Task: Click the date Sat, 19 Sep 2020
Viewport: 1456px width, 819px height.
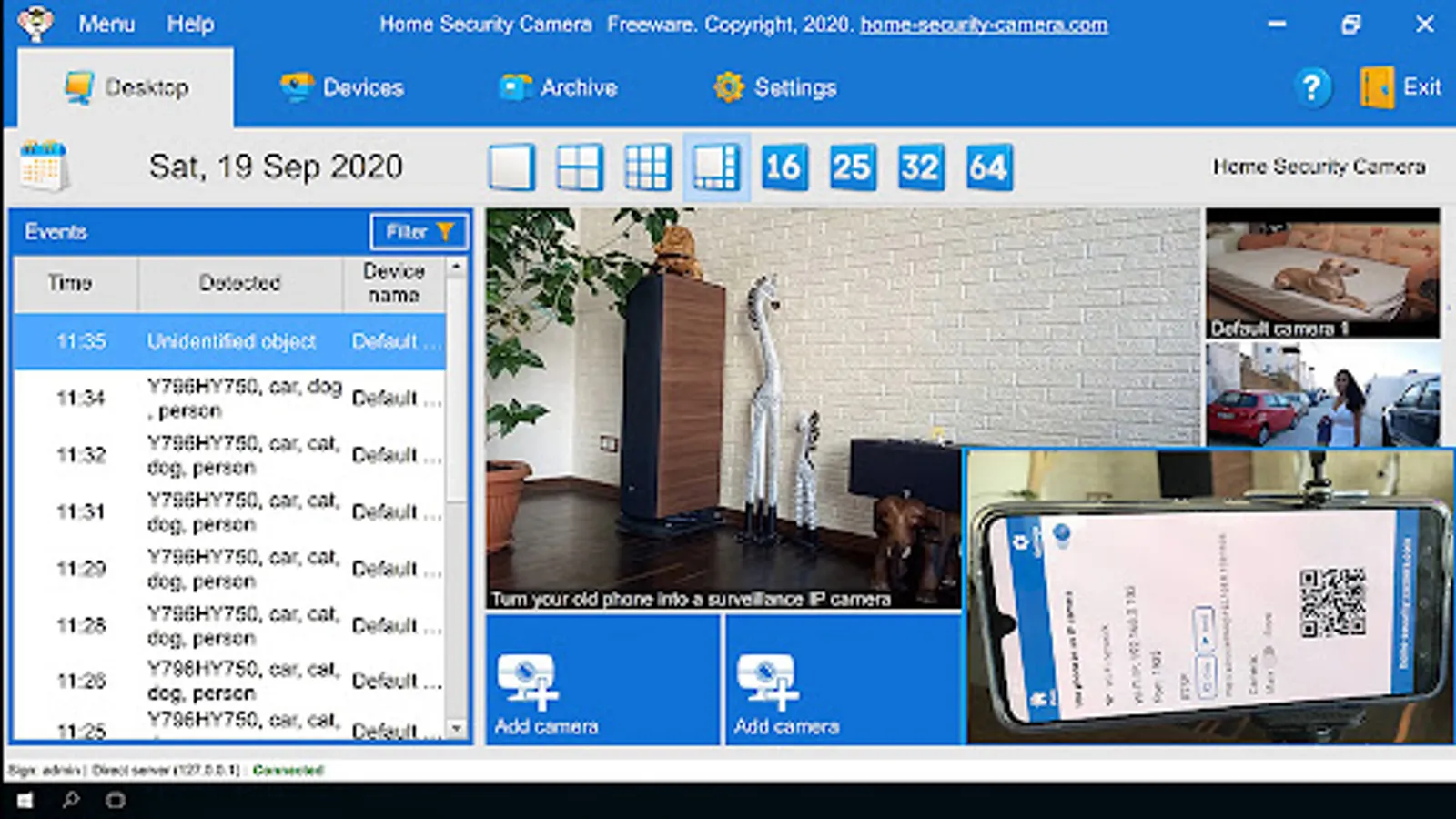Action: (x=276, y=167)
